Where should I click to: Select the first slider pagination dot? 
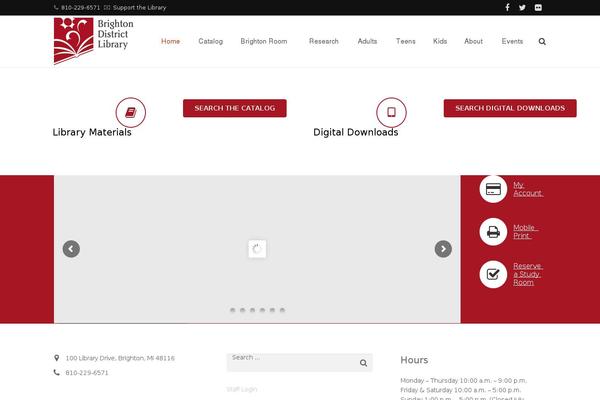pyautogui.click(x=232, y=310)
